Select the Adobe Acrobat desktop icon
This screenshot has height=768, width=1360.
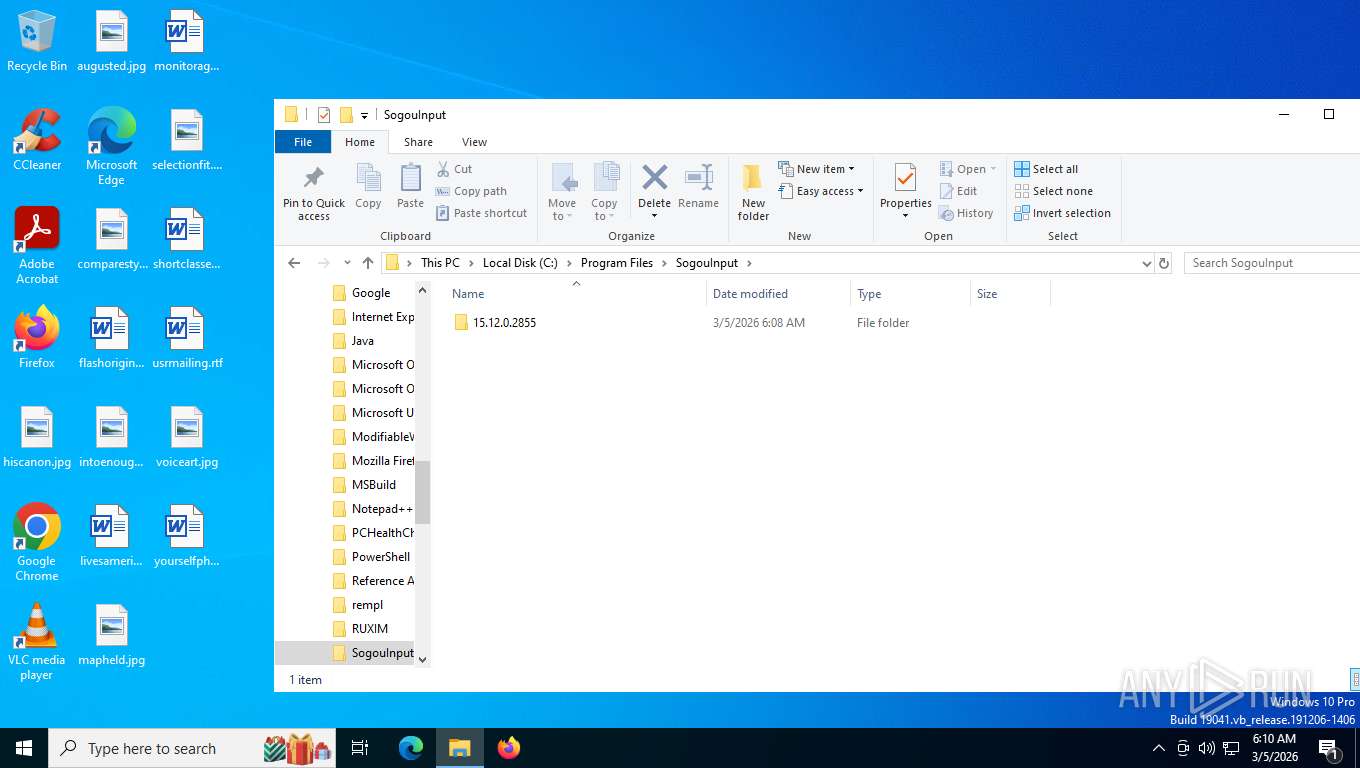(x=37, y=246)
